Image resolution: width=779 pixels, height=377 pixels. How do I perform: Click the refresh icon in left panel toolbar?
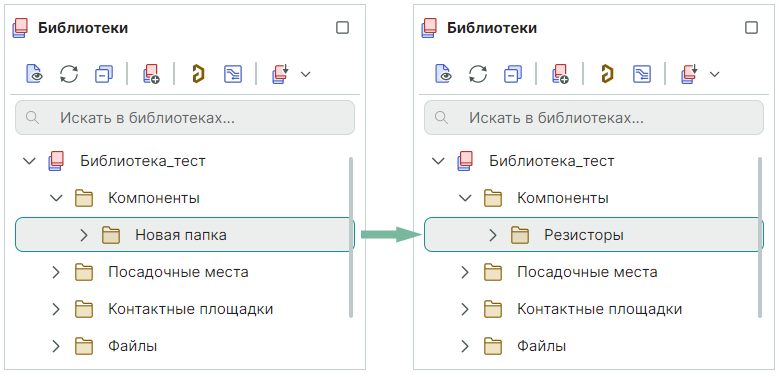[x=69, y=74]
